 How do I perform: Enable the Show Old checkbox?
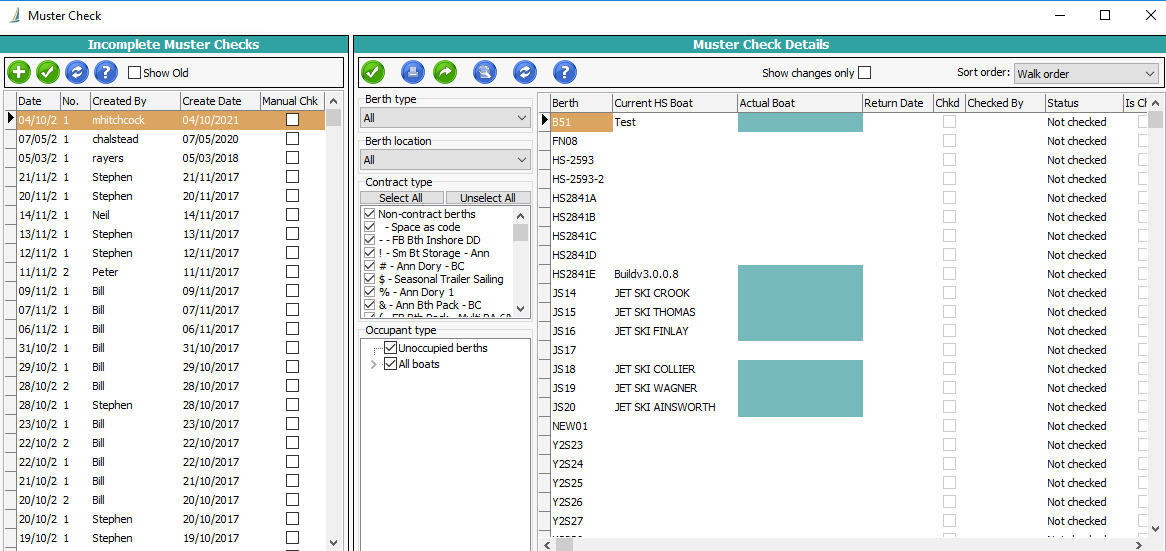(x=135, y=73)
